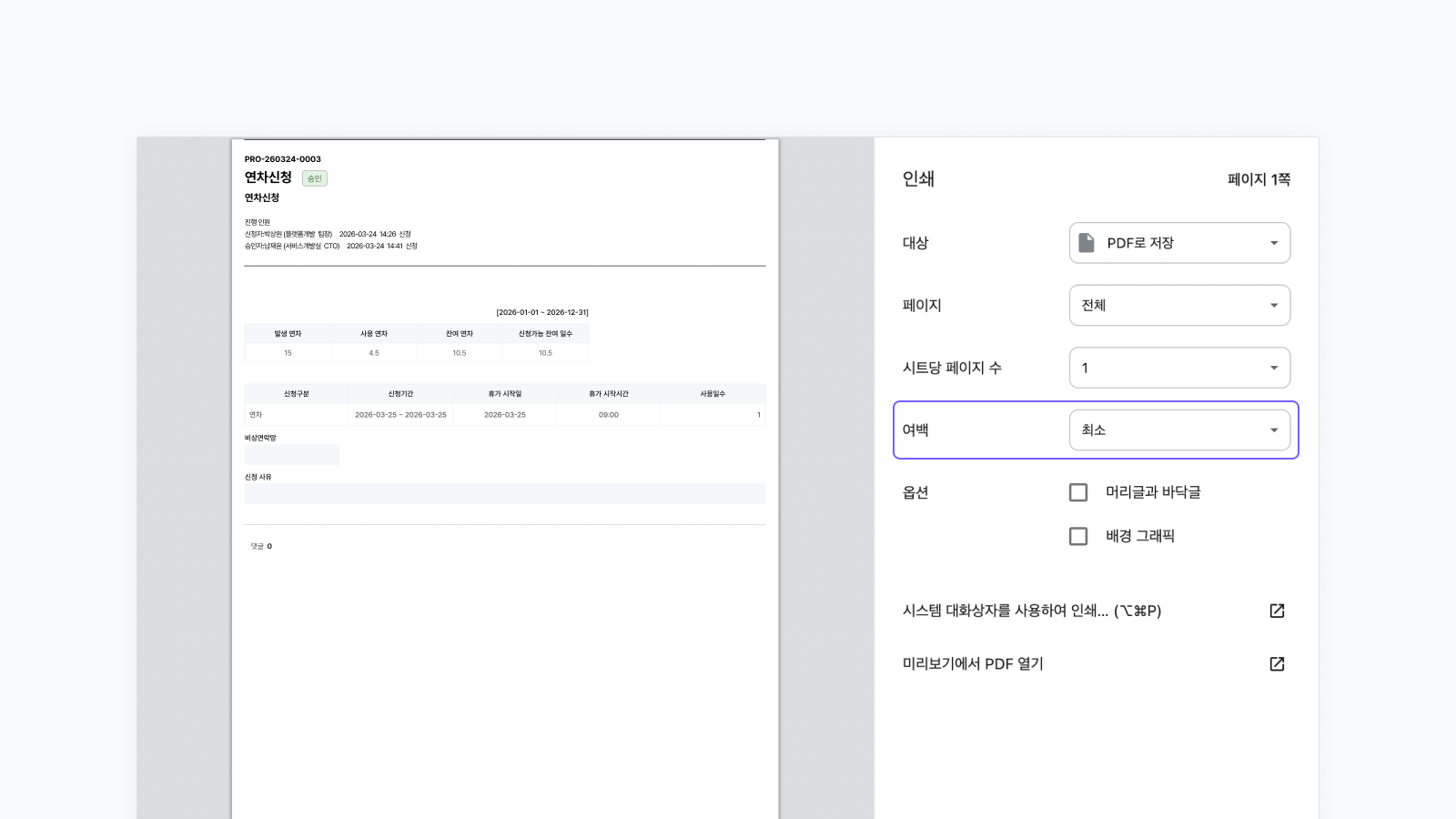Click the 비상연락망 empty field in preview
The height and width of the screenshot is (819, 1456).
tap(292, 454)
